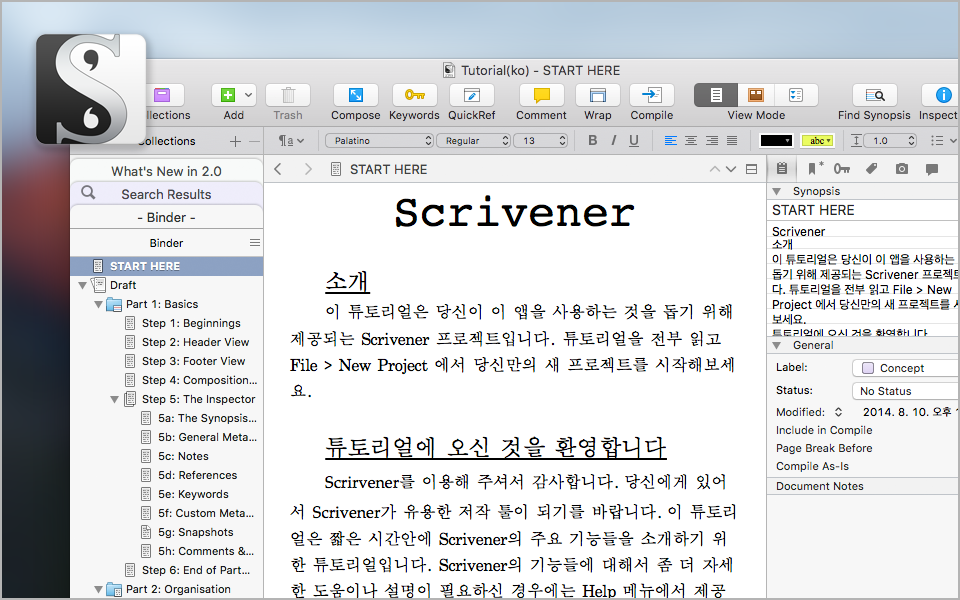Show References bookmark pane in Inspector
The height and width of the screenshot is (600, 960).
(x=814, y=168)
